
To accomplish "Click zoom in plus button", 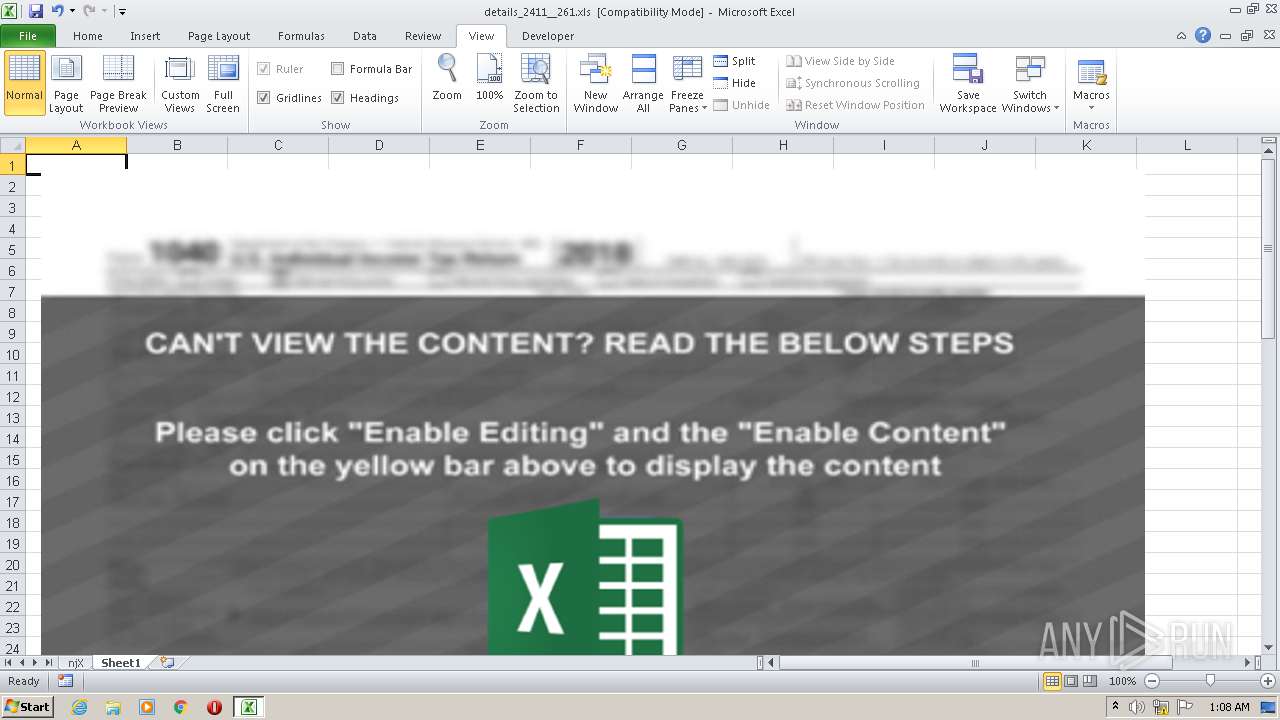I will [1268, 681].
